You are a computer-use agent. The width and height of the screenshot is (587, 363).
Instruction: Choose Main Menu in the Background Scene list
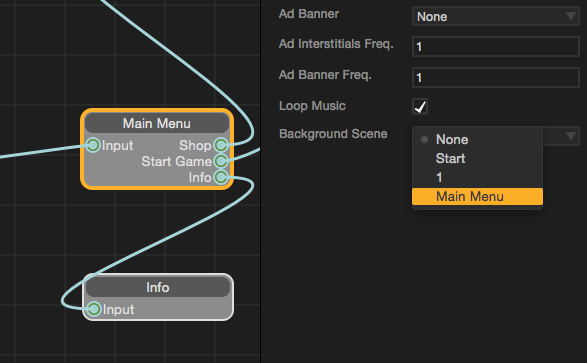point(477,196)
